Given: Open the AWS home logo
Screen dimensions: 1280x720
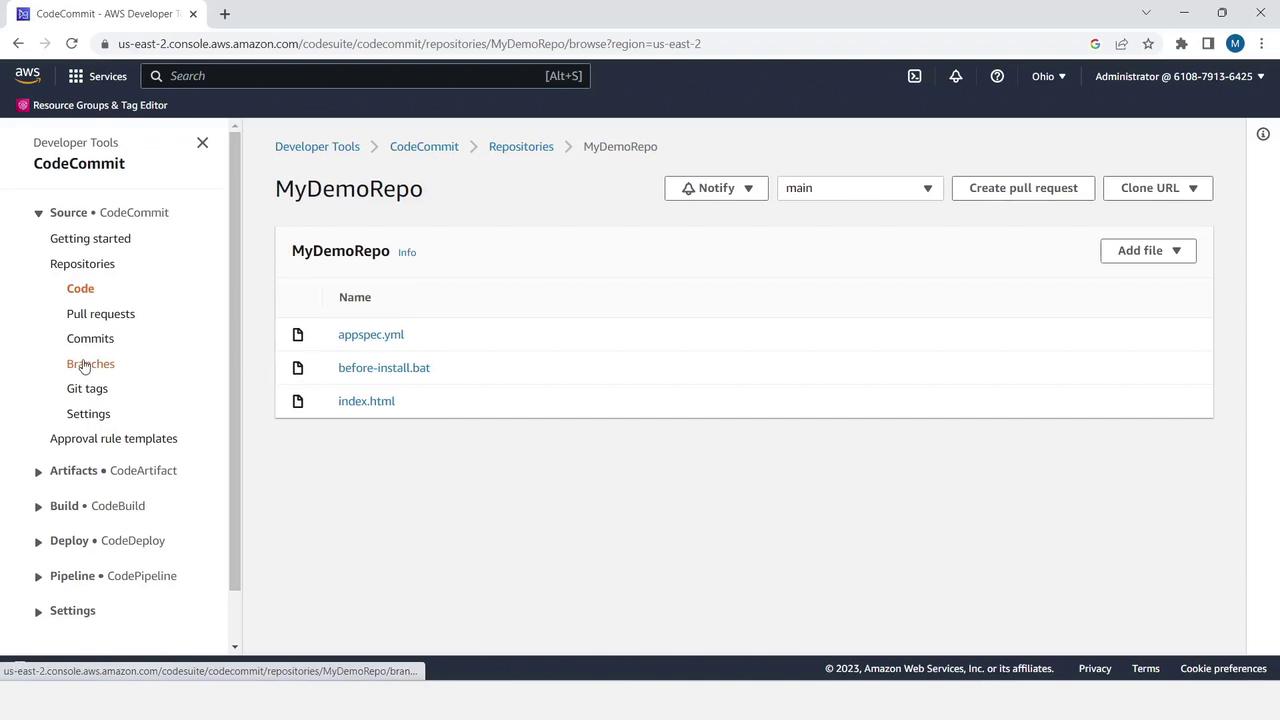Looking at the screenshot, I should (28, 76).
